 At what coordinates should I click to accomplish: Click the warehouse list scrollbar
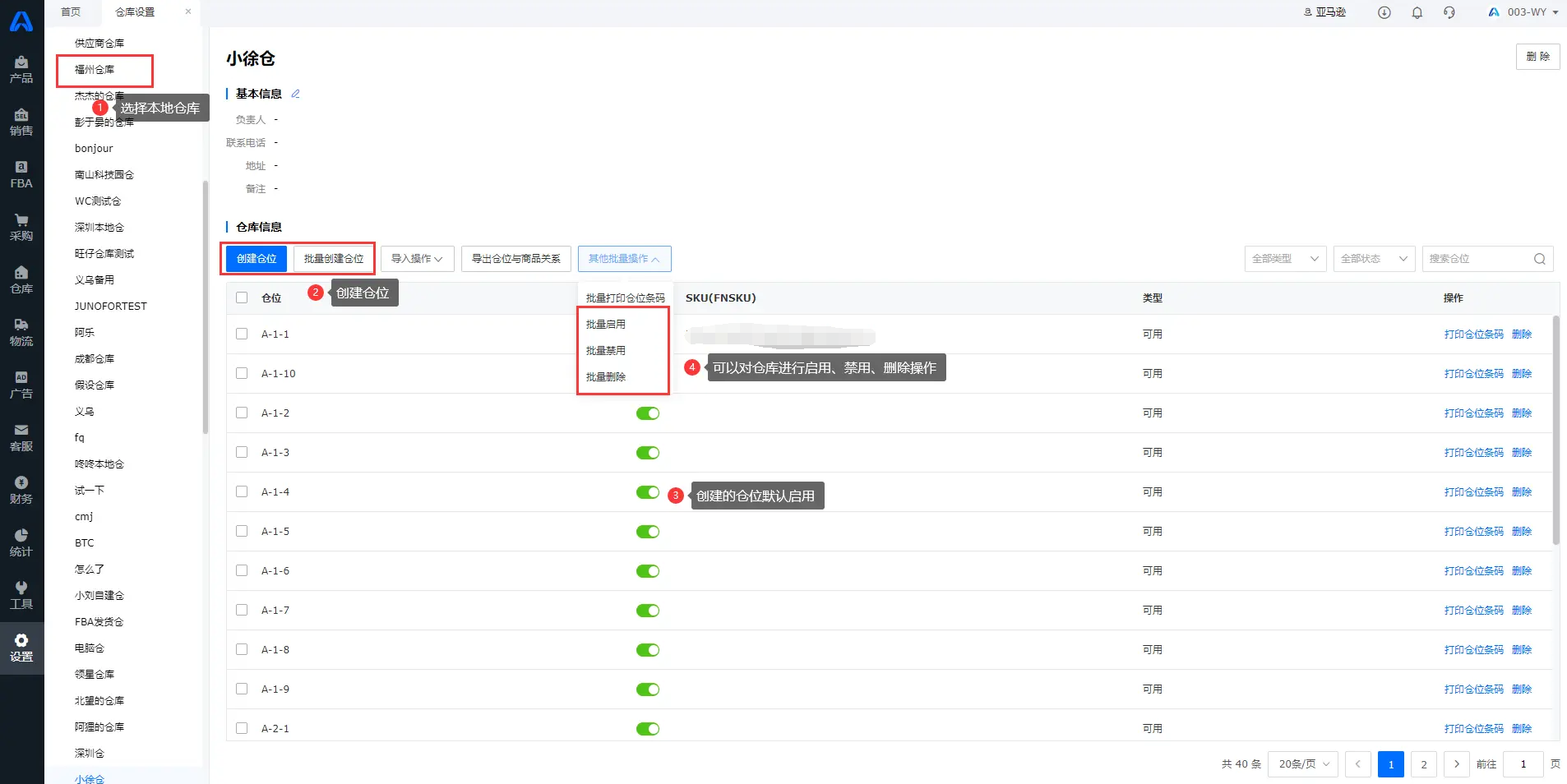(206, 307)
